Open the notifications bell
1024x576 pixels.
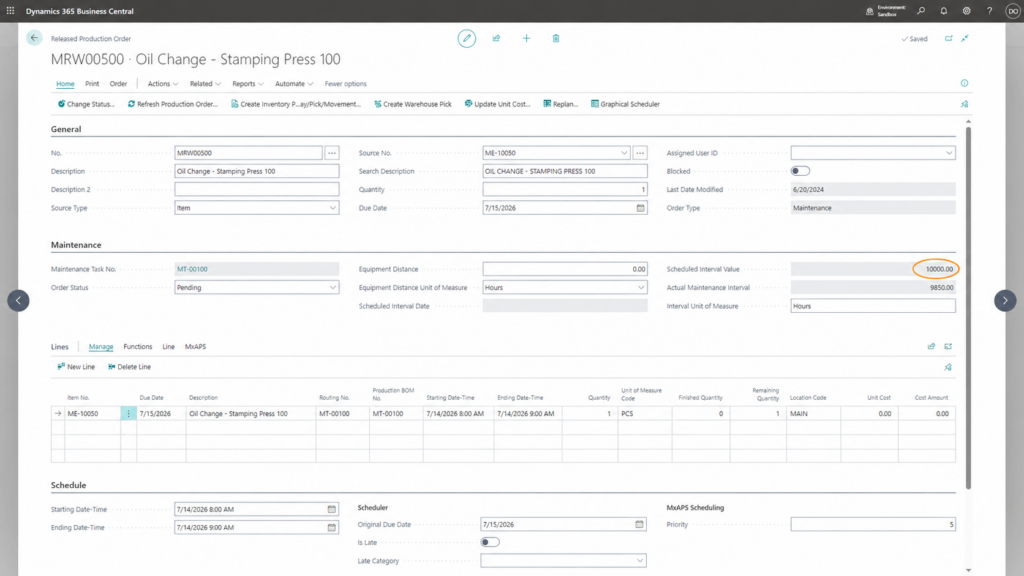point(944,11)
